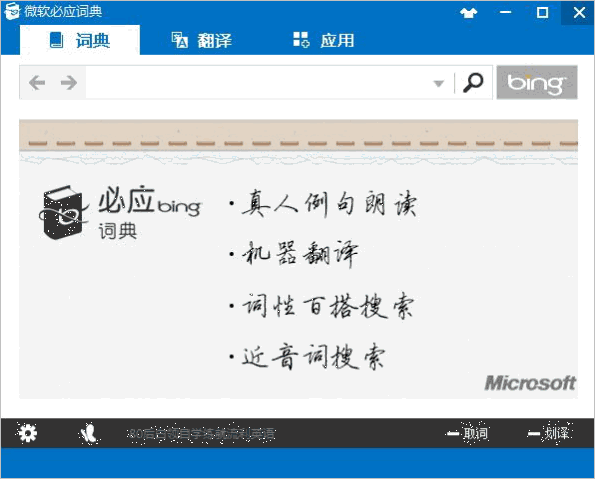Click the 机器翻译 feature text
Viewport: 595px width, 479px height.
[x=300, y=254]
